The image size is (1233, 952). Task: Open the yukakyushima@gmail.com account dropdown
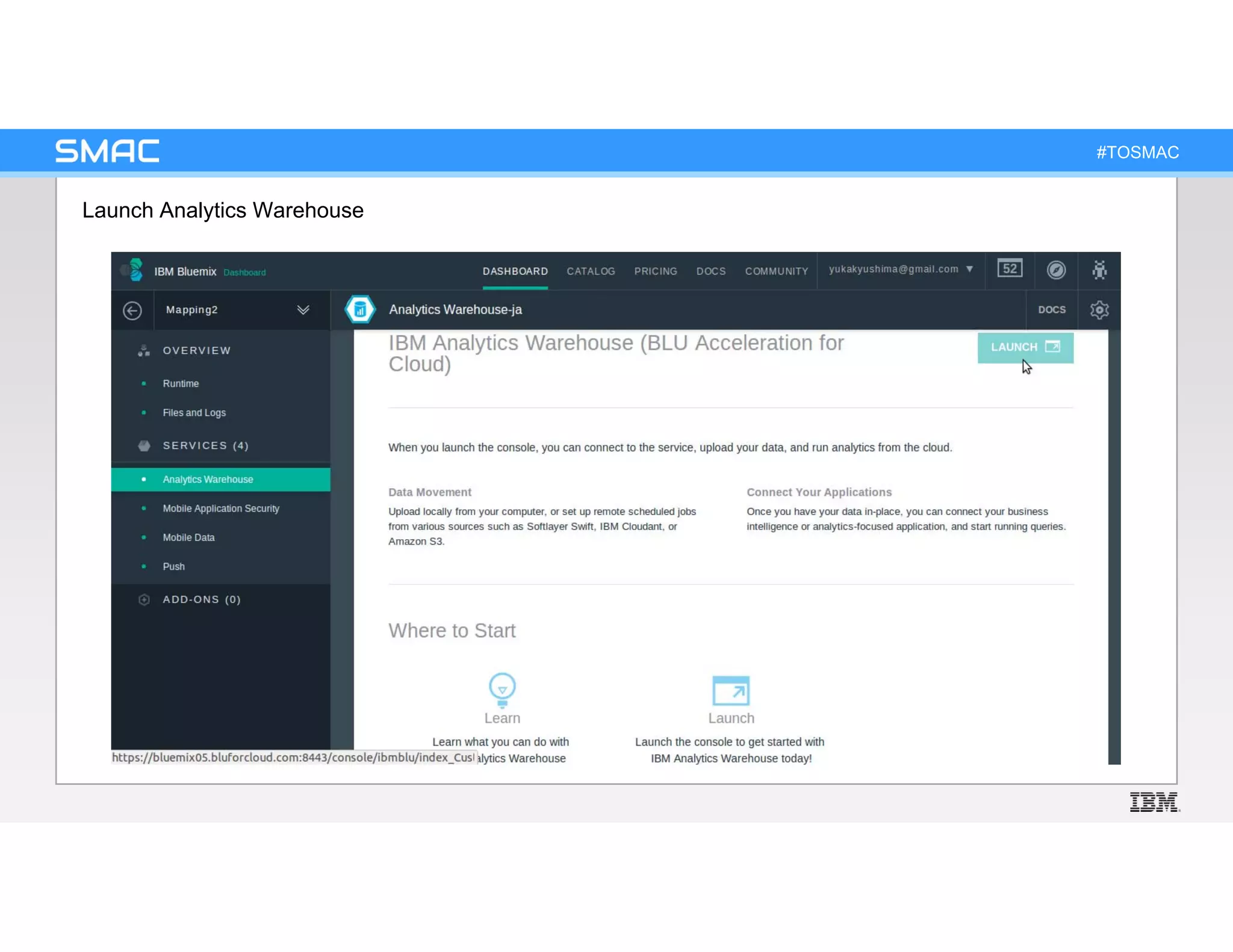pos(901,269)
